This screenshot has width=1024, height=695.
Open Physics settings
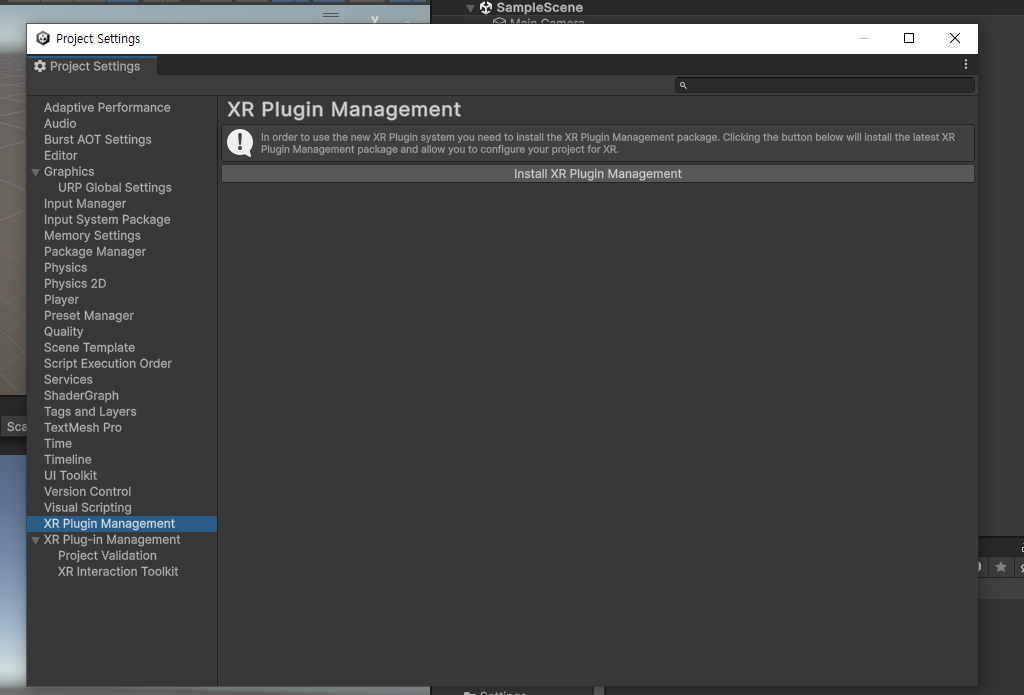[65, 267]
